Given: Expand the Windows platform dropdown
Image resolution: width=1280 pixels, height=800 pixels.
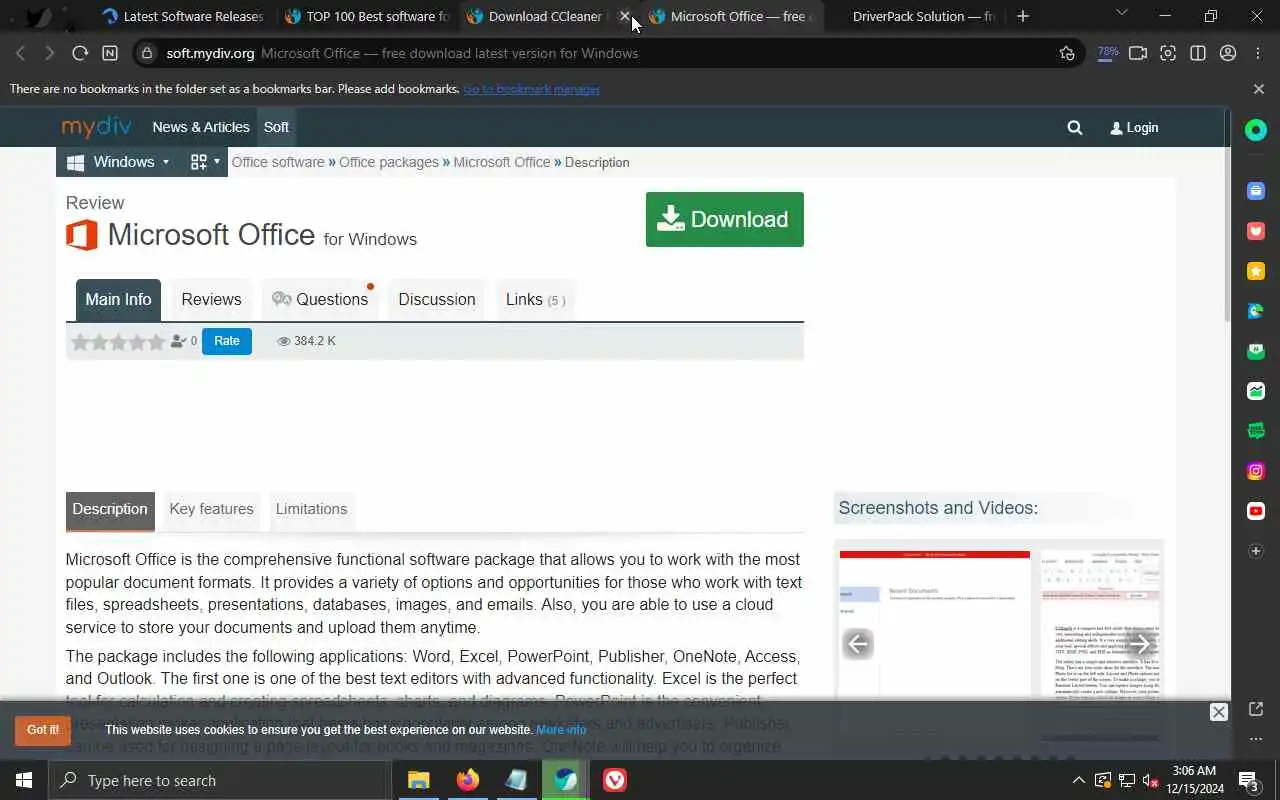Looking at the screenshot, I should pyautogui.click(x=118, y=162).
